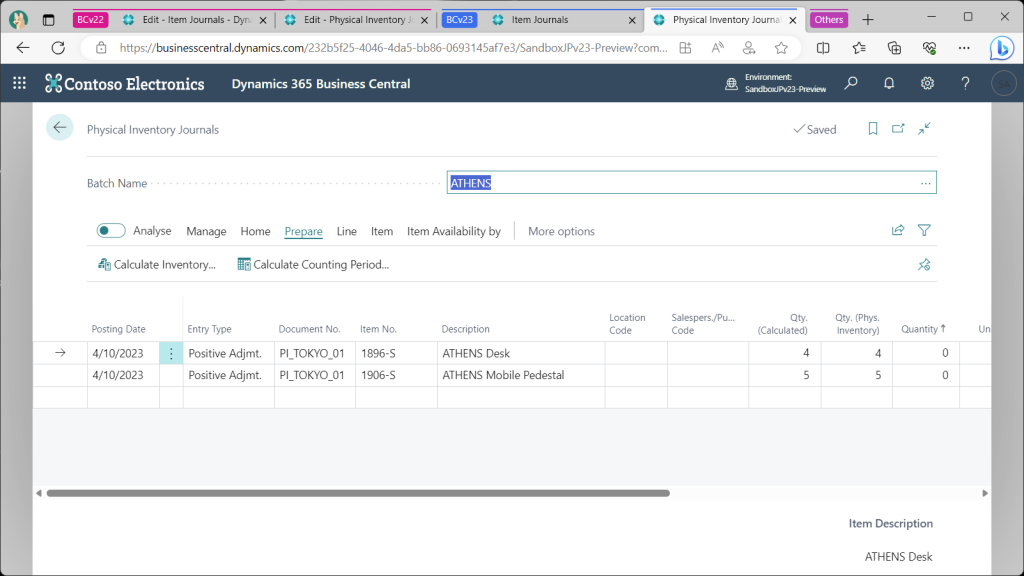1024x576 pixels.
Task: Open the help question mark
Action: (965, 83)
